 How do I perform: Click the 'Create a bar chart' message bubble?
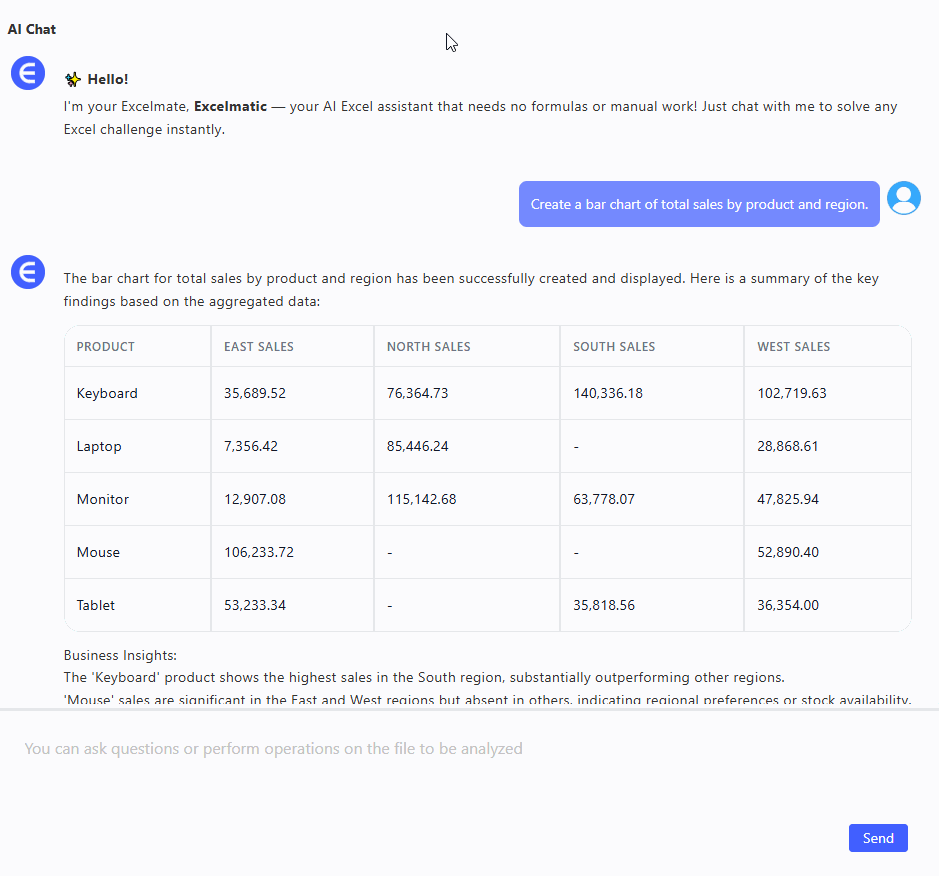tap(699, 204)
